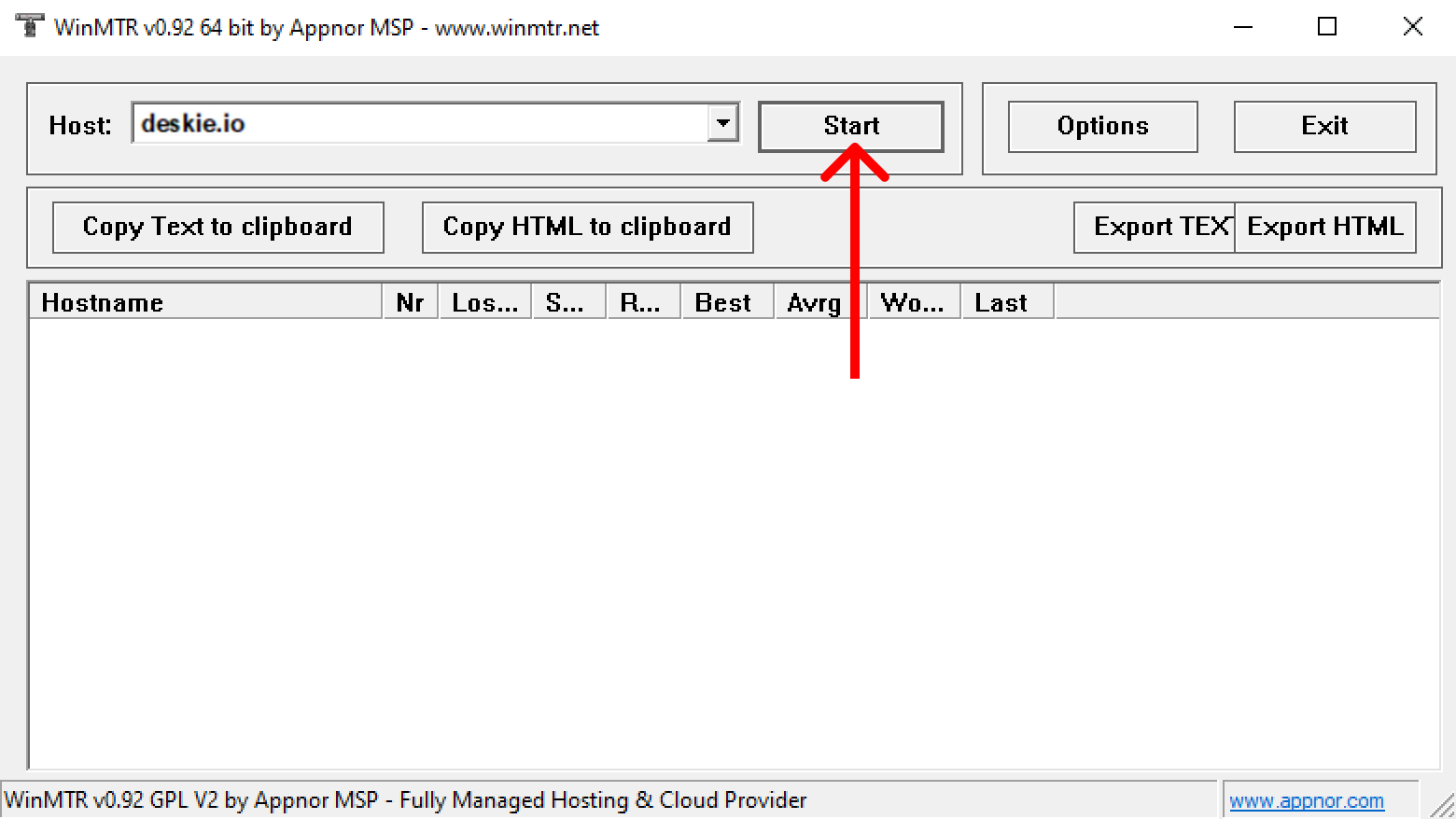Click the Host: label
The image size is (1456, 819).
coord(80,126)
